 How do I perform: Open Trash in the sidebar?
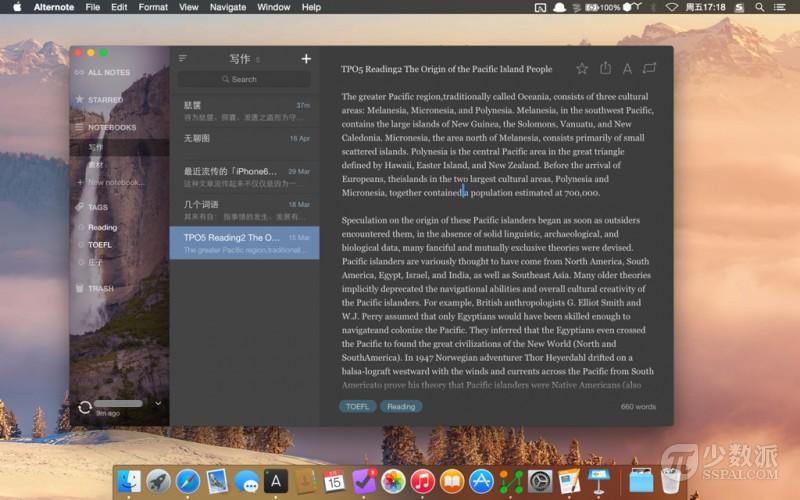100,289
